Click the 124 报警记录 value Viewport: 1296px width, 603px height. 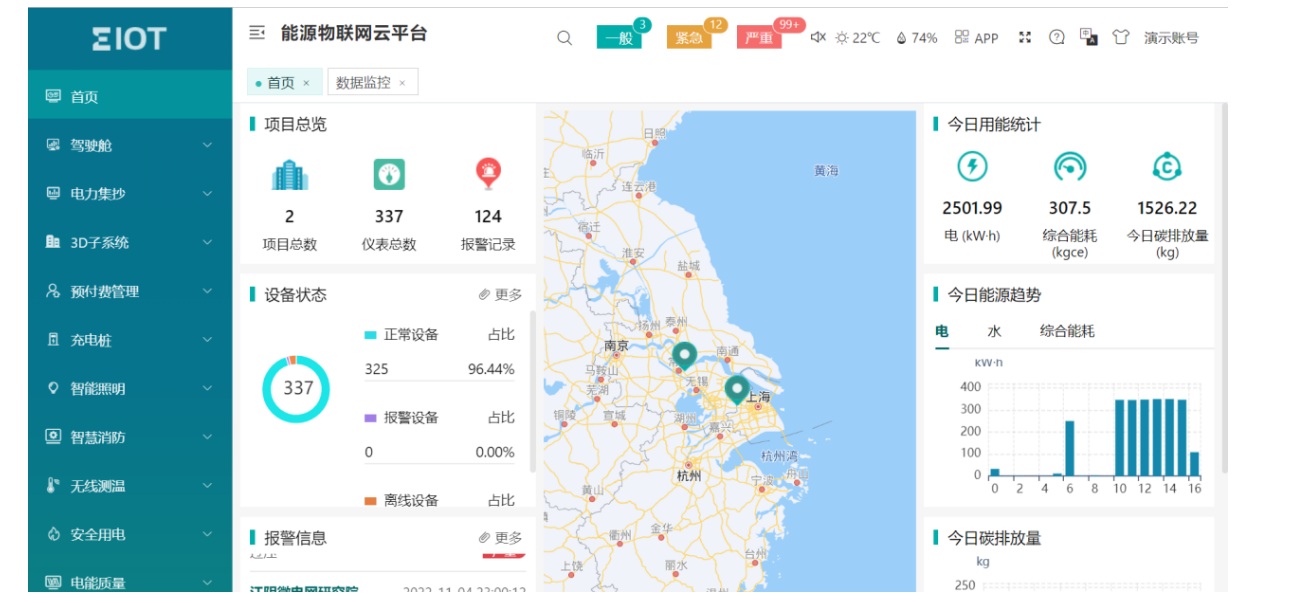coord(488,216)
